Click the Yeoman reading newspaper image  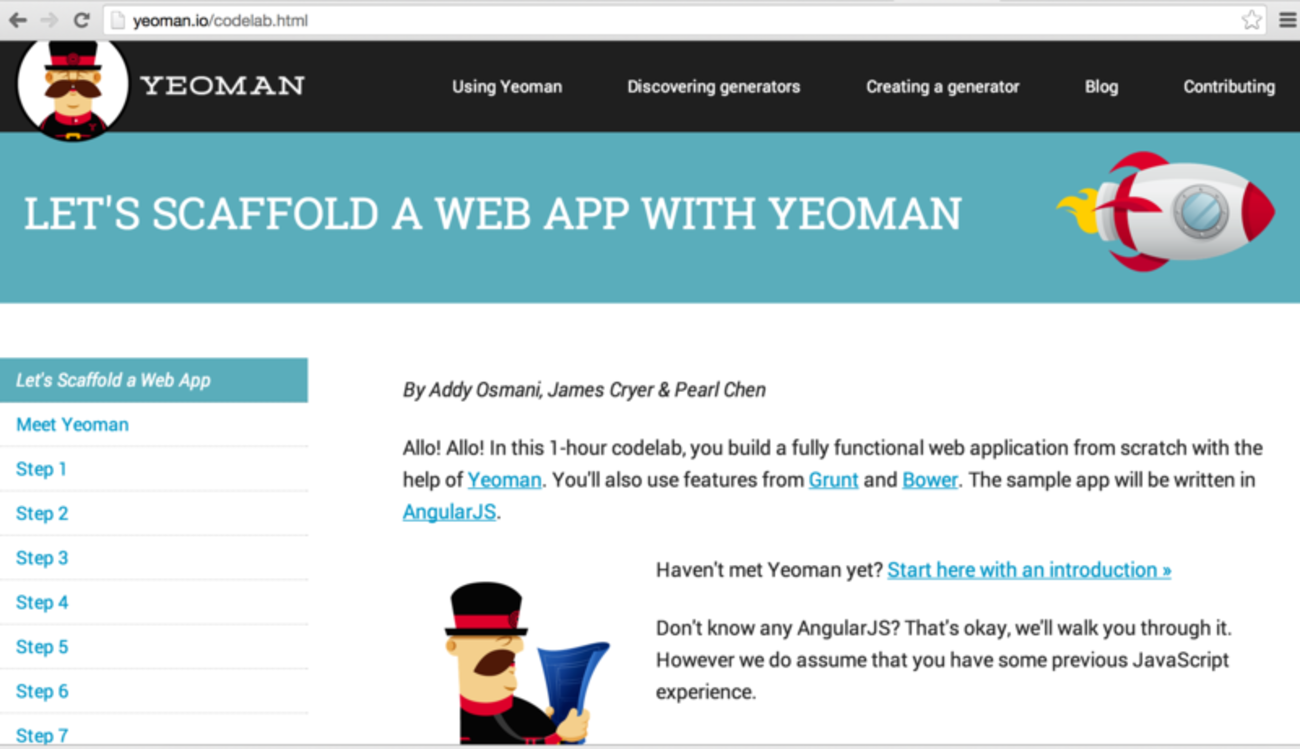526,662
